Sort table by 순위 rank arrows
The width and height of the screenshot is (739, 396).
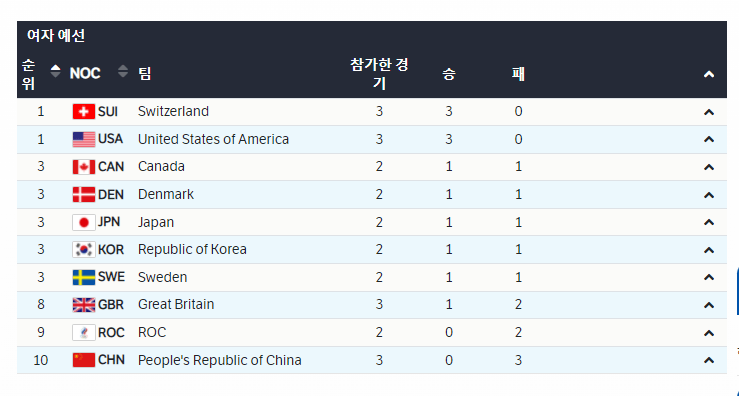tap(56, 71)
